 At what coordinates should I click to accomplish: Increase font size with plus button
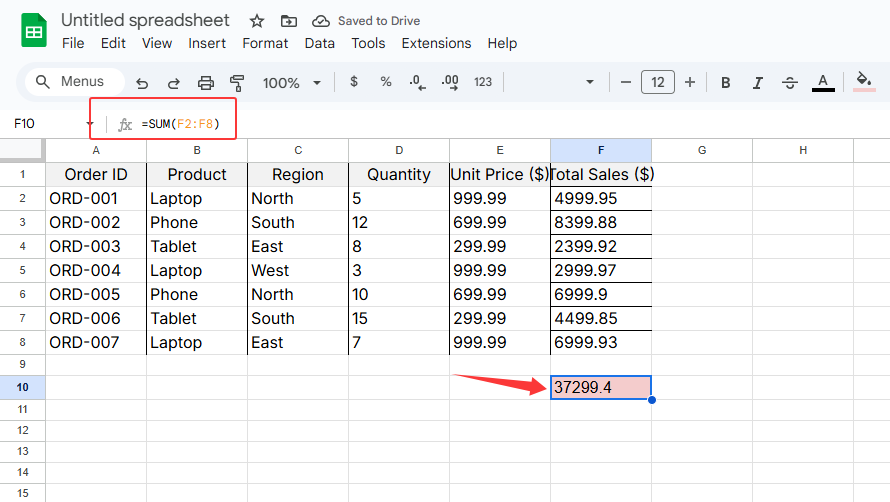690,82
